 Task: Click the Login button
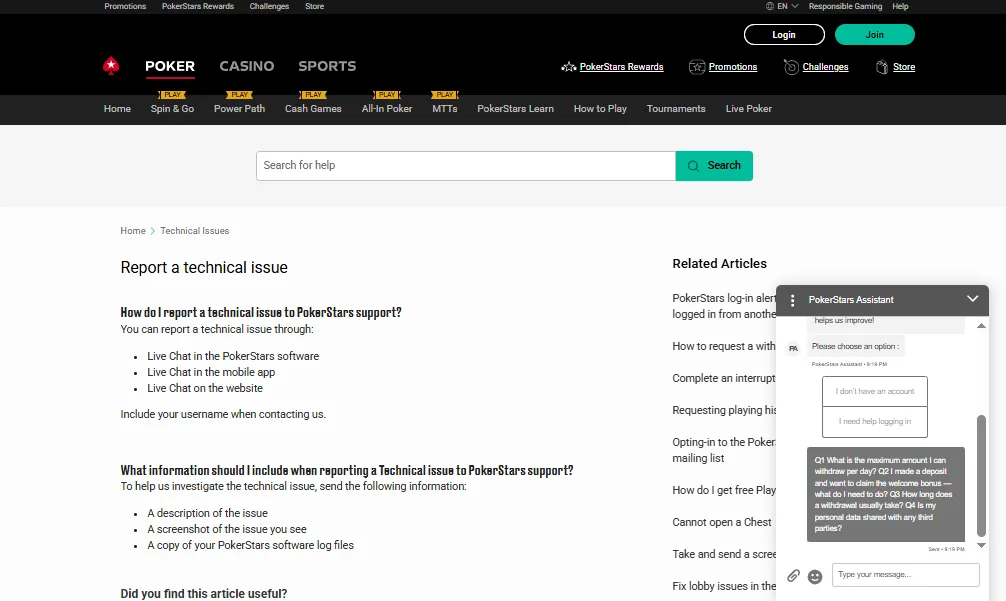[784, 35]
